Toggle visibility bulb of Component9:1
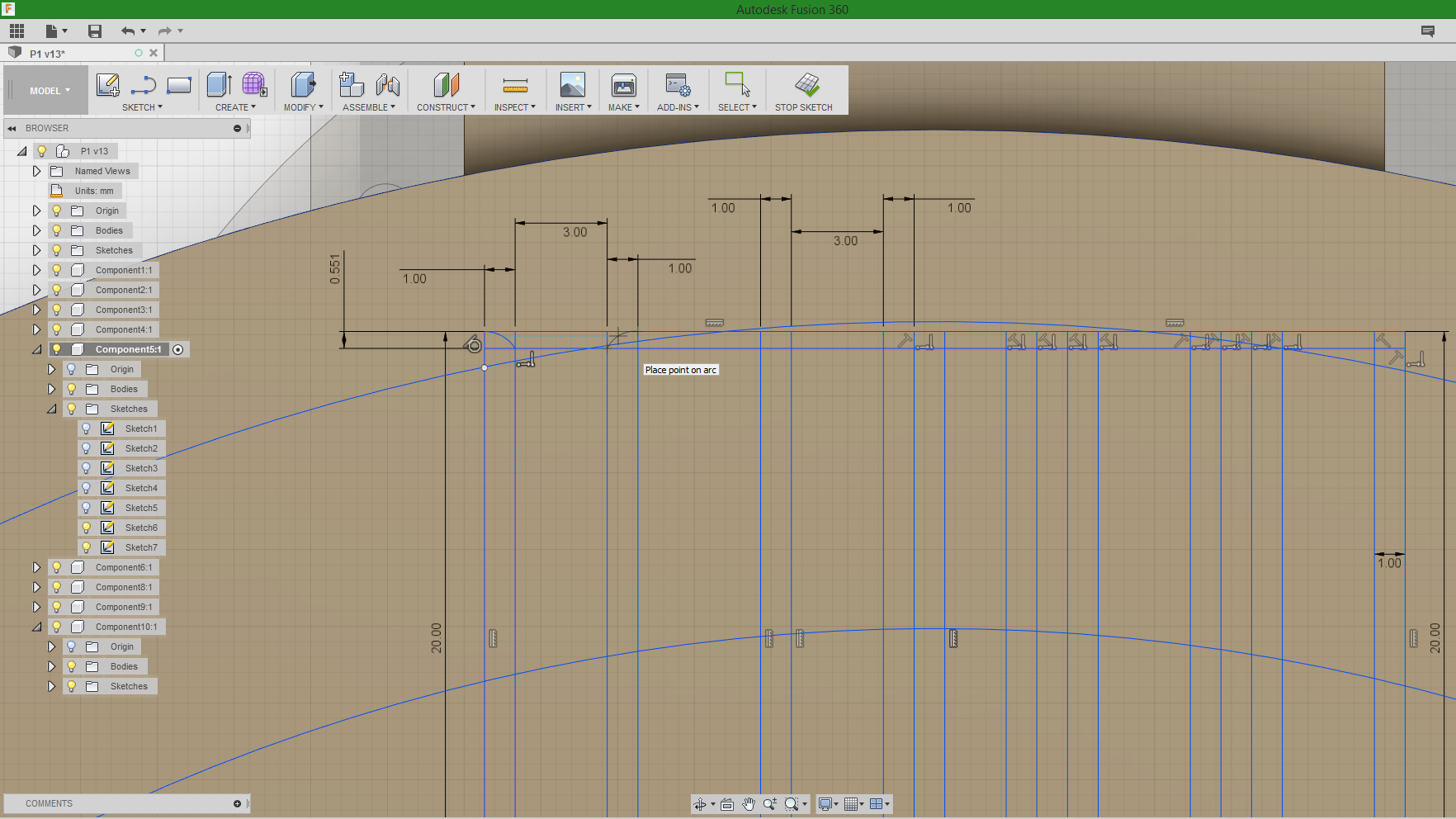 57,607
